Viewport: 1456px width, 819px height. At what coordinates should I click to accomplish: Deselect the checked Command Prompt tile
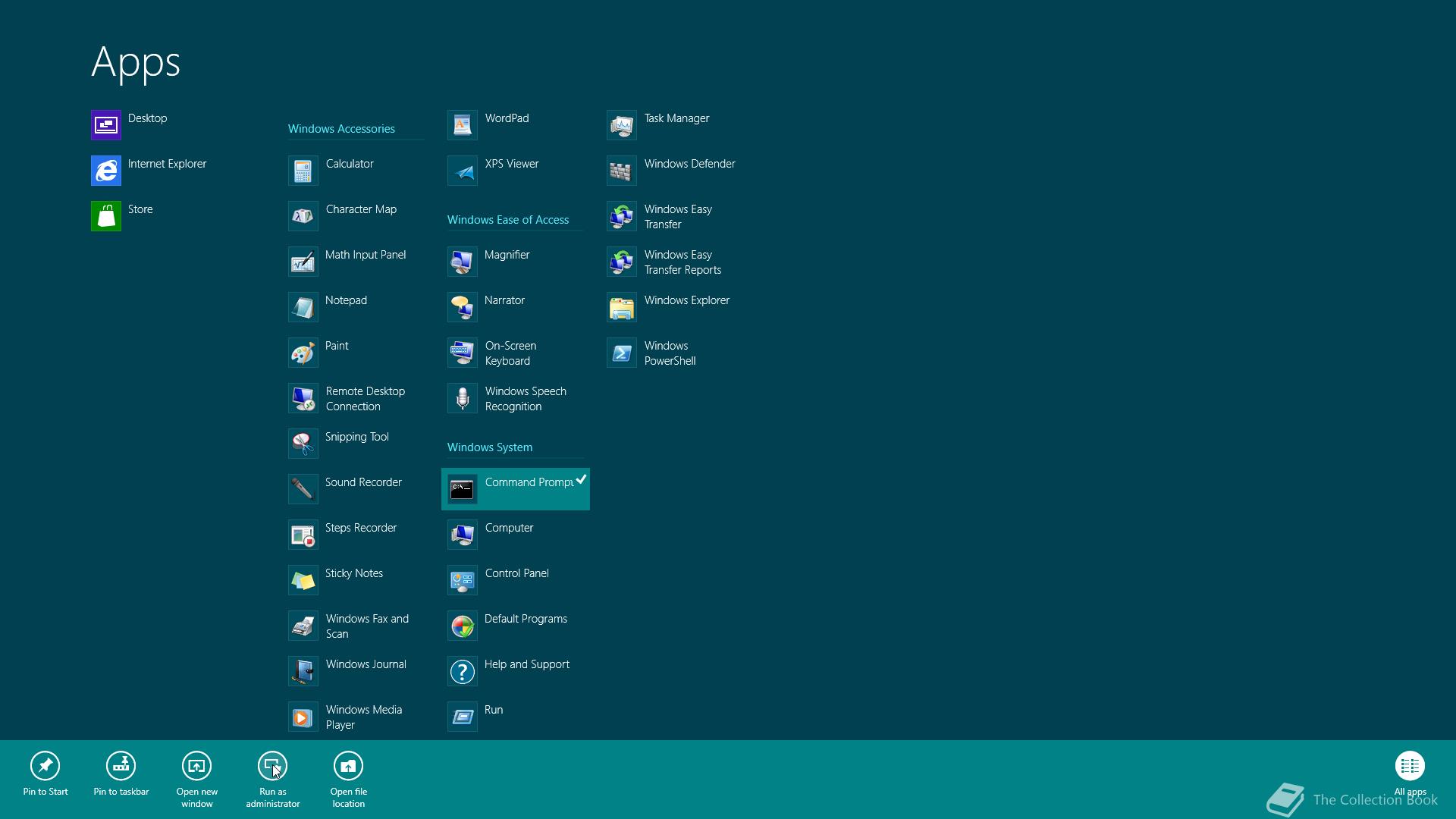[x=516, y=489]
